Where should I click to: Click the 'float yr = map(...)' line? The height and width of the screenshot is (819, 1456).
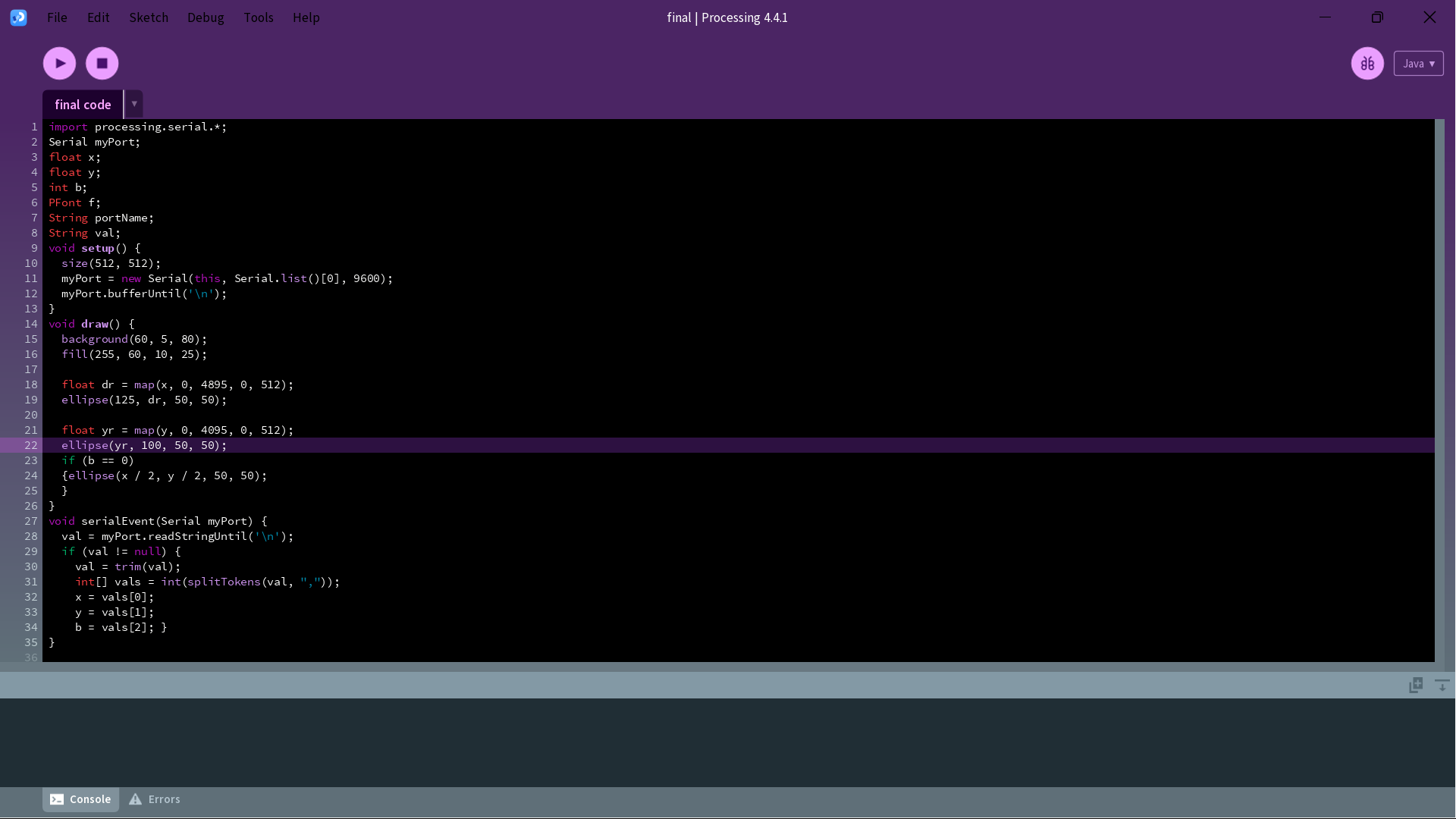point(177,430)
